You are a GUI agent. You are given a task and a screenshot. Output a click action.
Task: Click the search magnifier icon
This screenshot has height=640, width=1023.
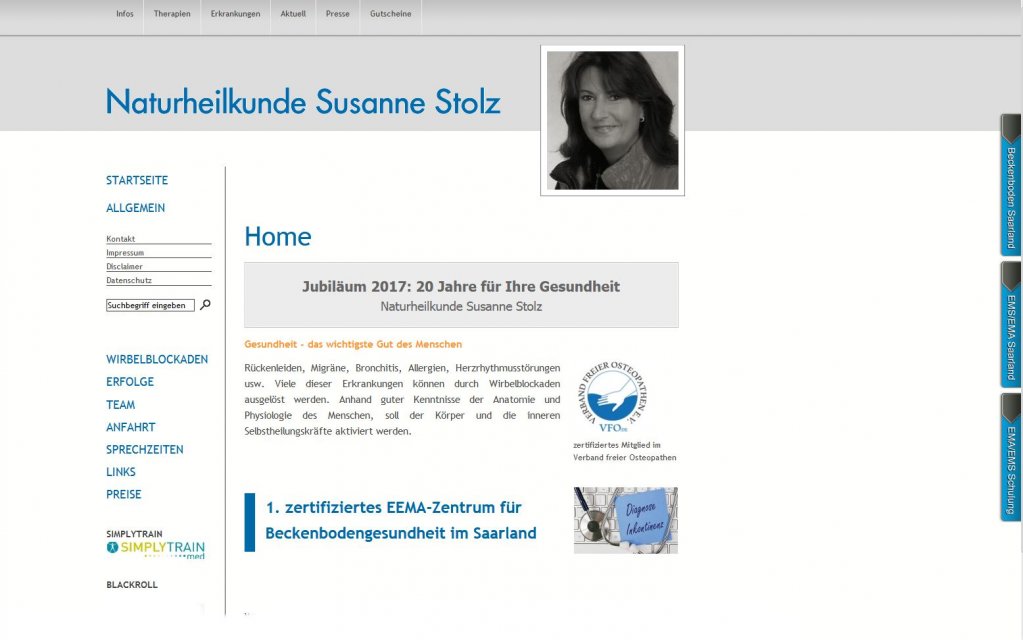click(x=205, y=305)
